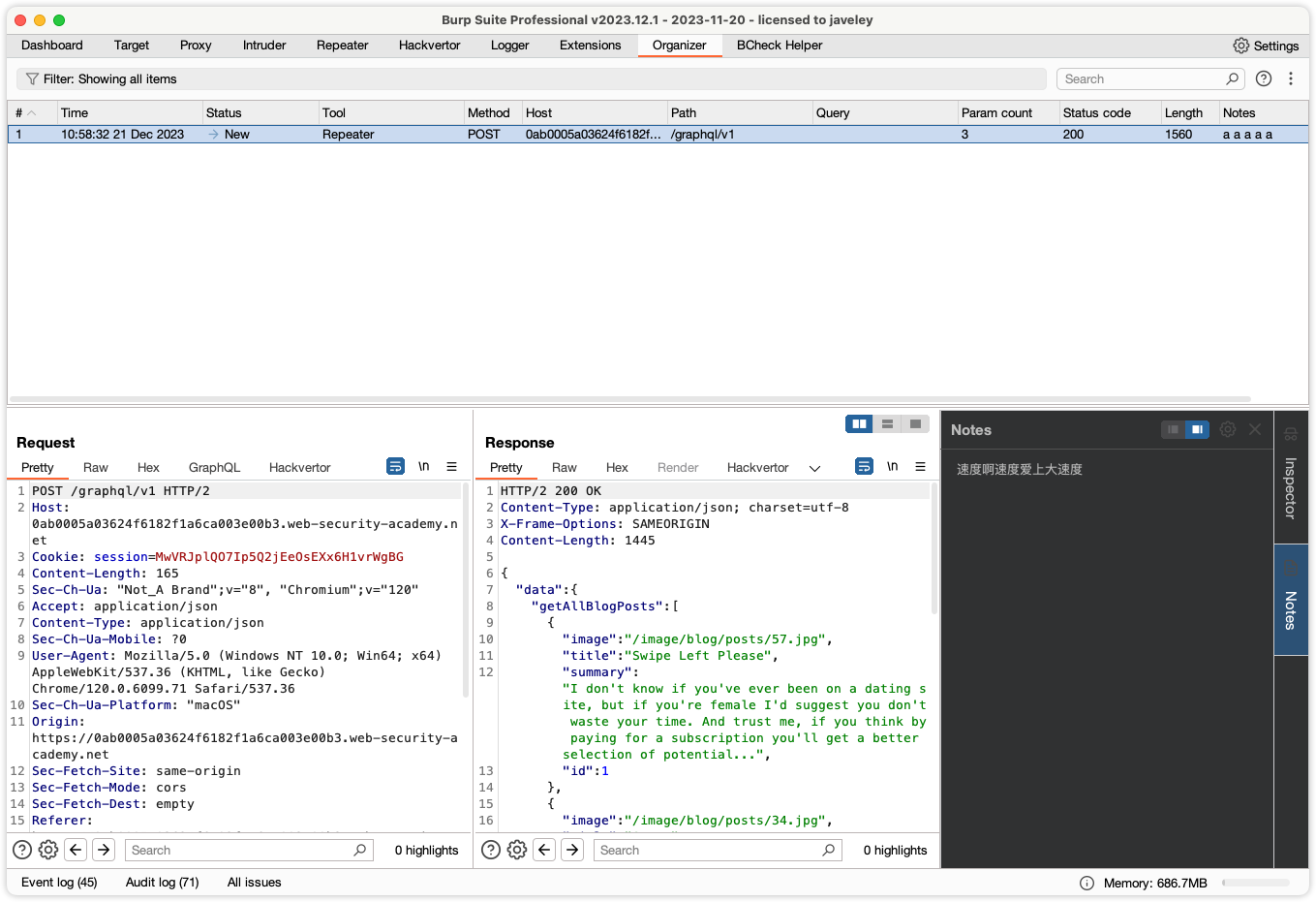Close the Notes panel with the X

click(1255, 429)
